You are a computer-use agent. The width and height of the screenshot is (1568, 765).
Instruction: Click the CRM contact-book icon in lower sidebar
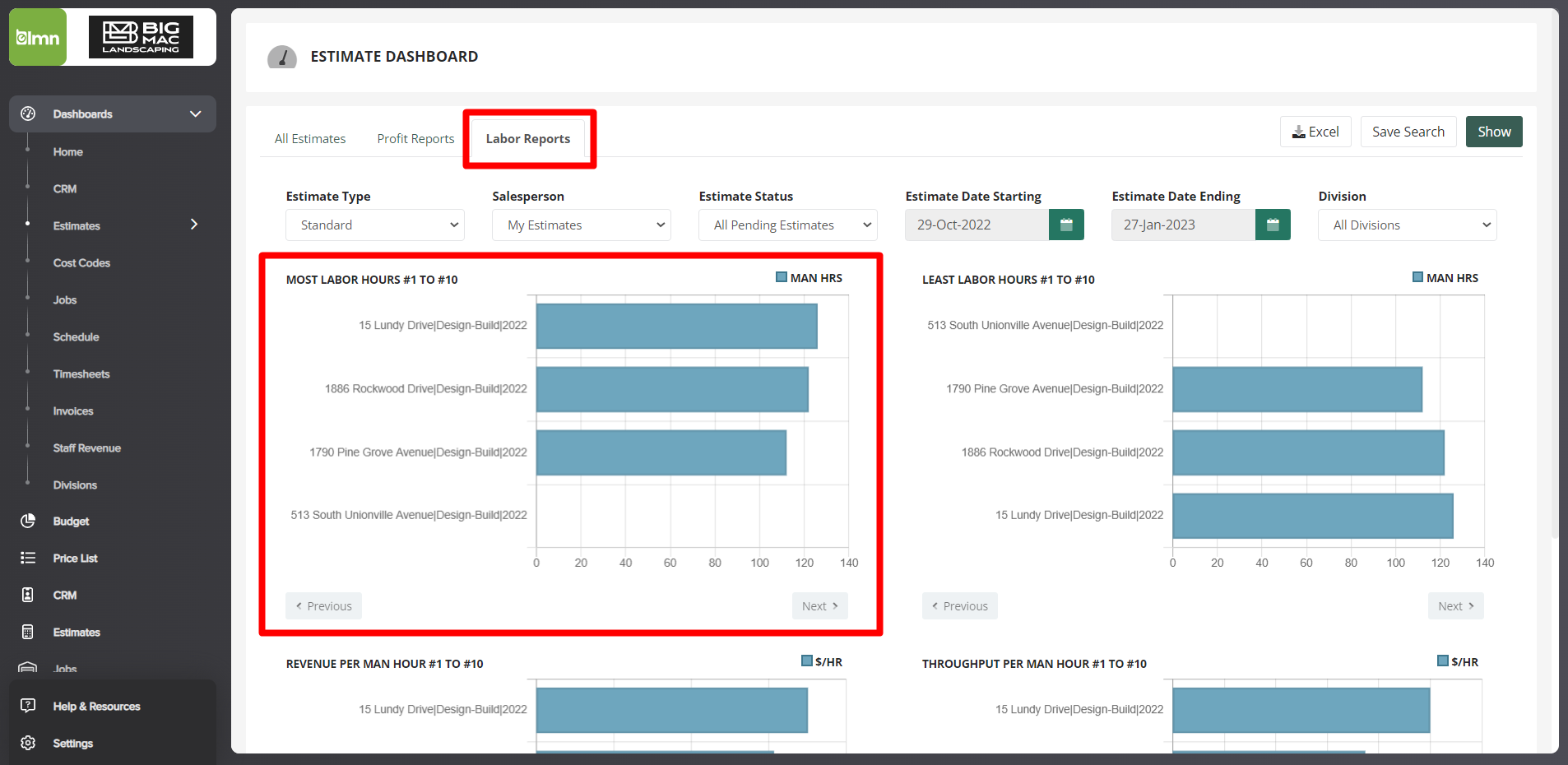[28, 595]
